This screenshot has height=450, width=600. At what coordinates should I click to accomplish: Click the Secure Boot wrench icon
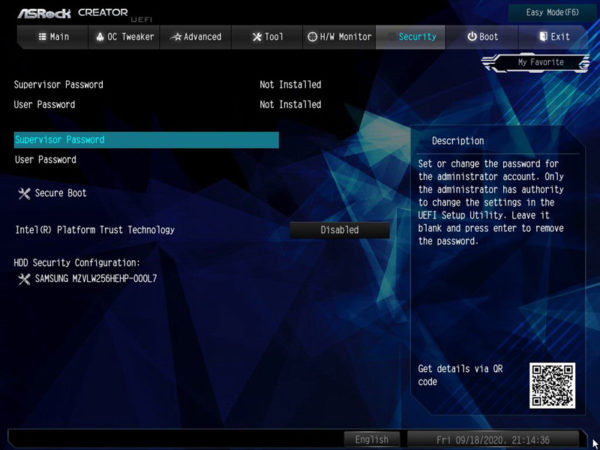pyautogui.click(x=24, y=193)
